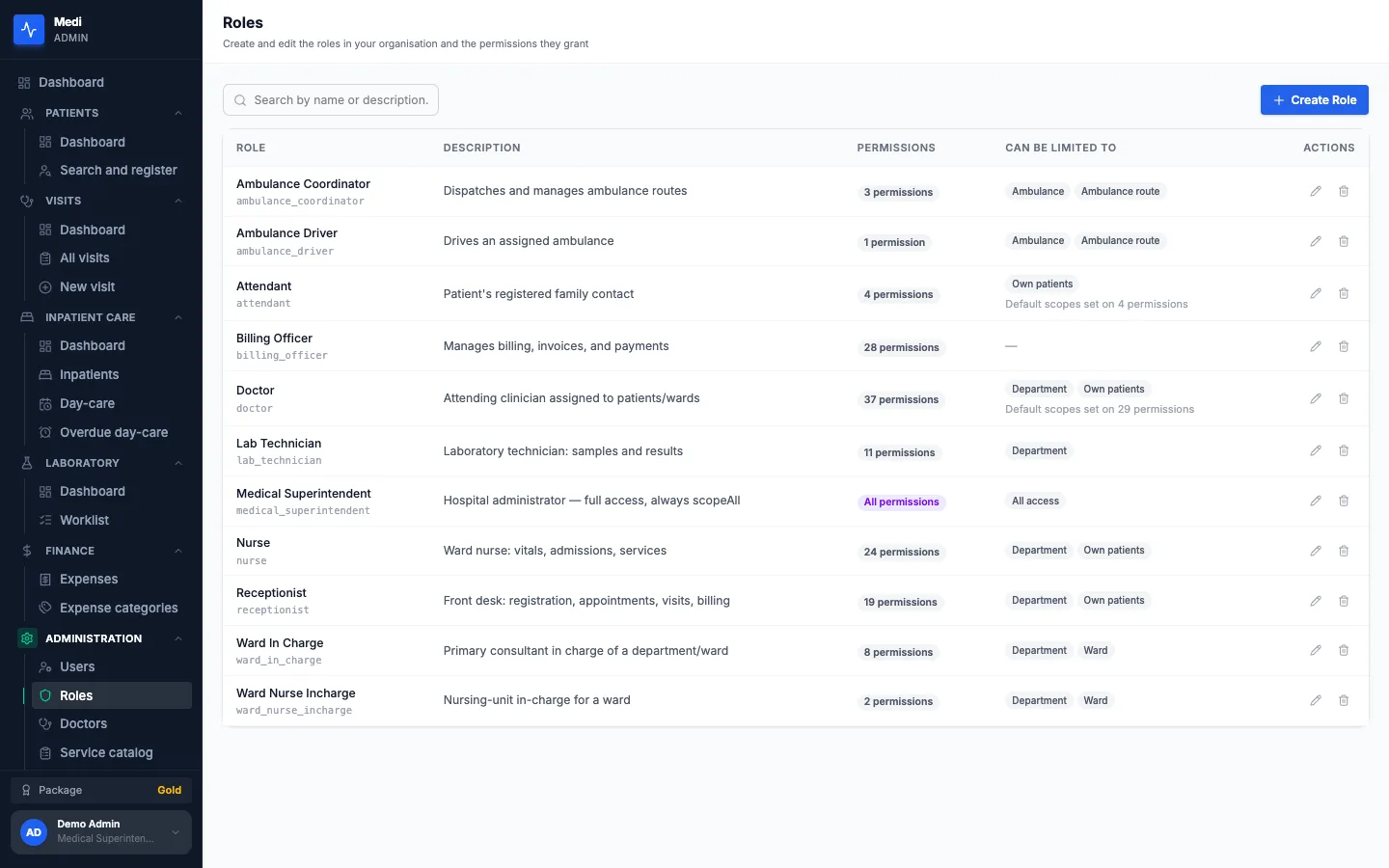Click the Create Role button
The image size is (1389, 868).
coord(1315,100)
